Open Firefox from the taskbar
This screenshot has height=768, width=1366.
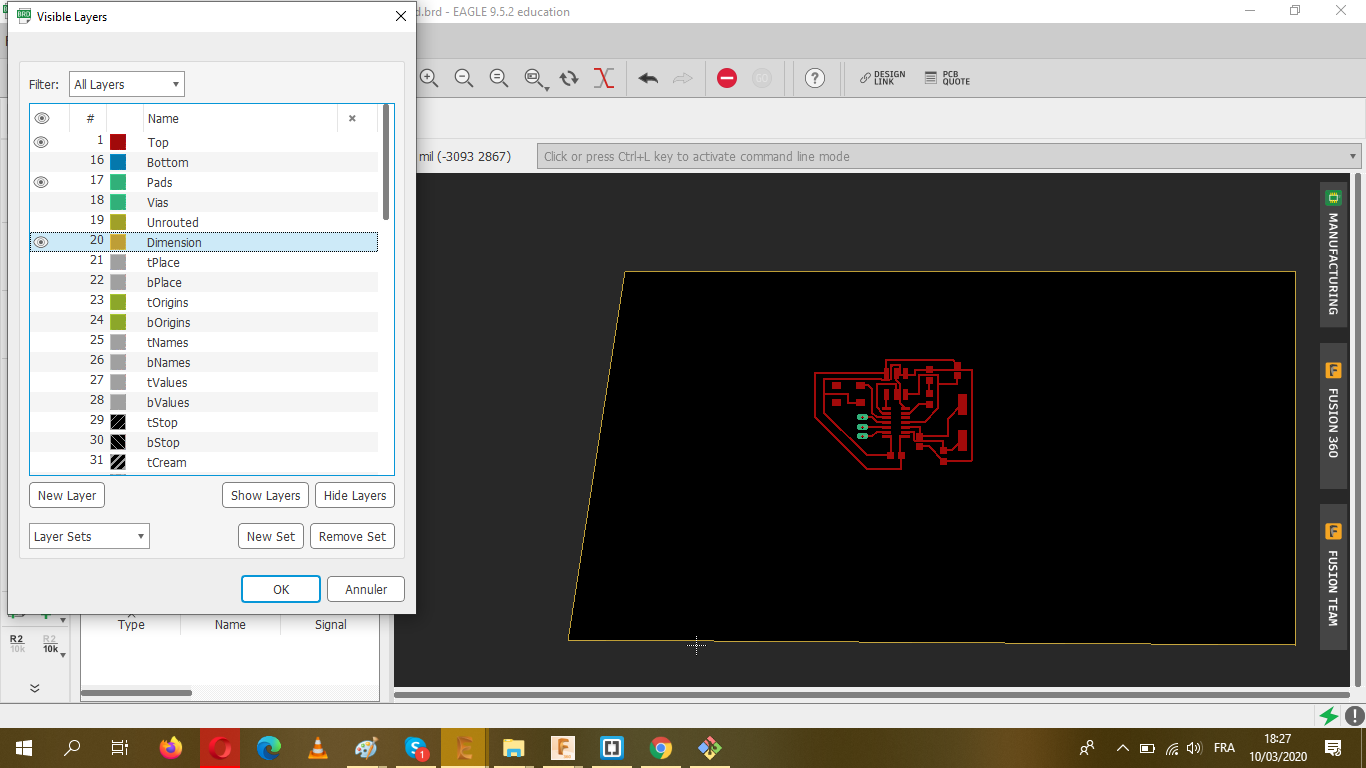tap(171, 748)
